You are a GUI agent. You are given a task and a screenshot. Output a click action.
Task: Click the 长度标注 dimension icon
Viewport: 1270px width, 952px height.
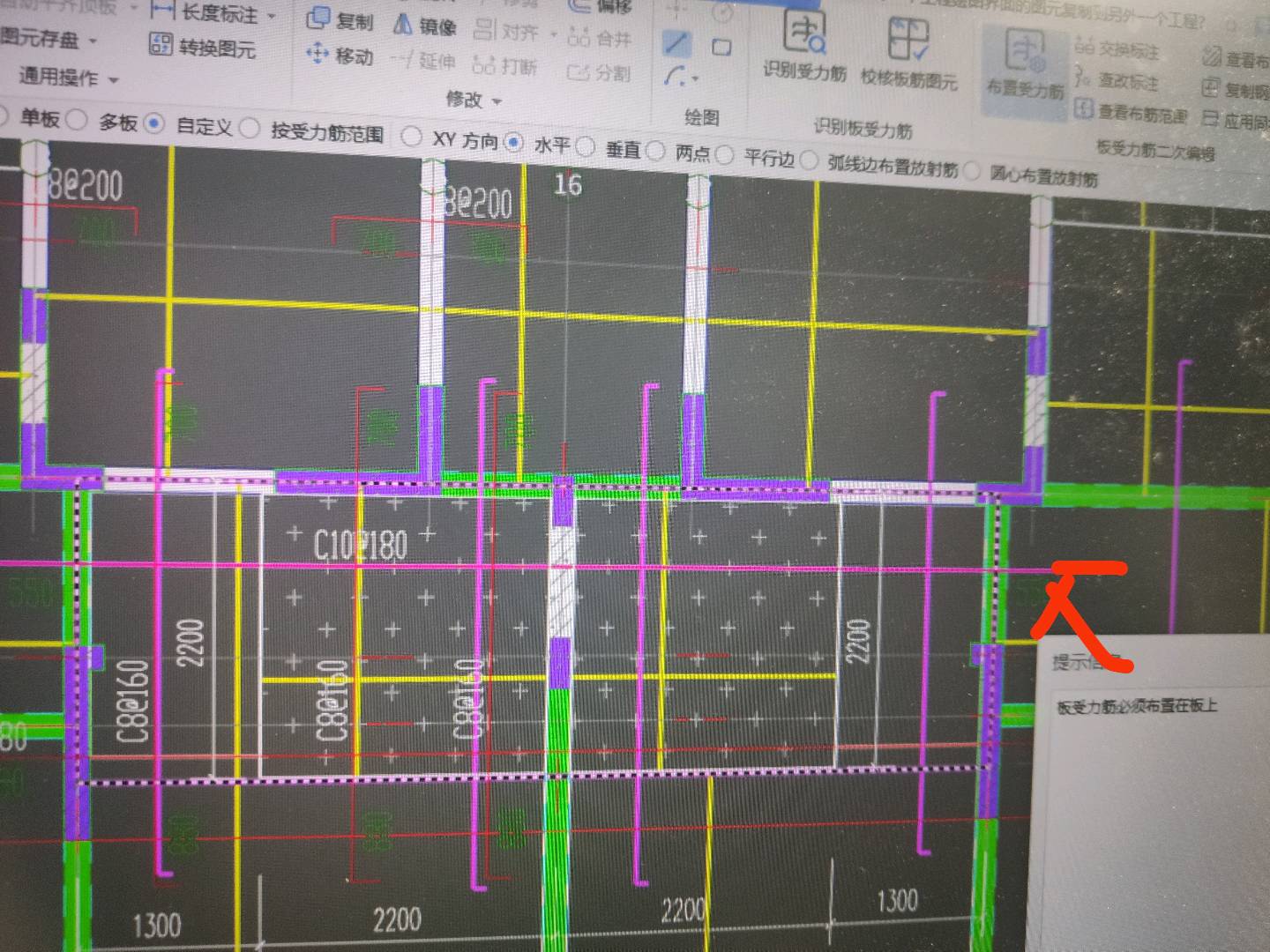tap(162, 10)
